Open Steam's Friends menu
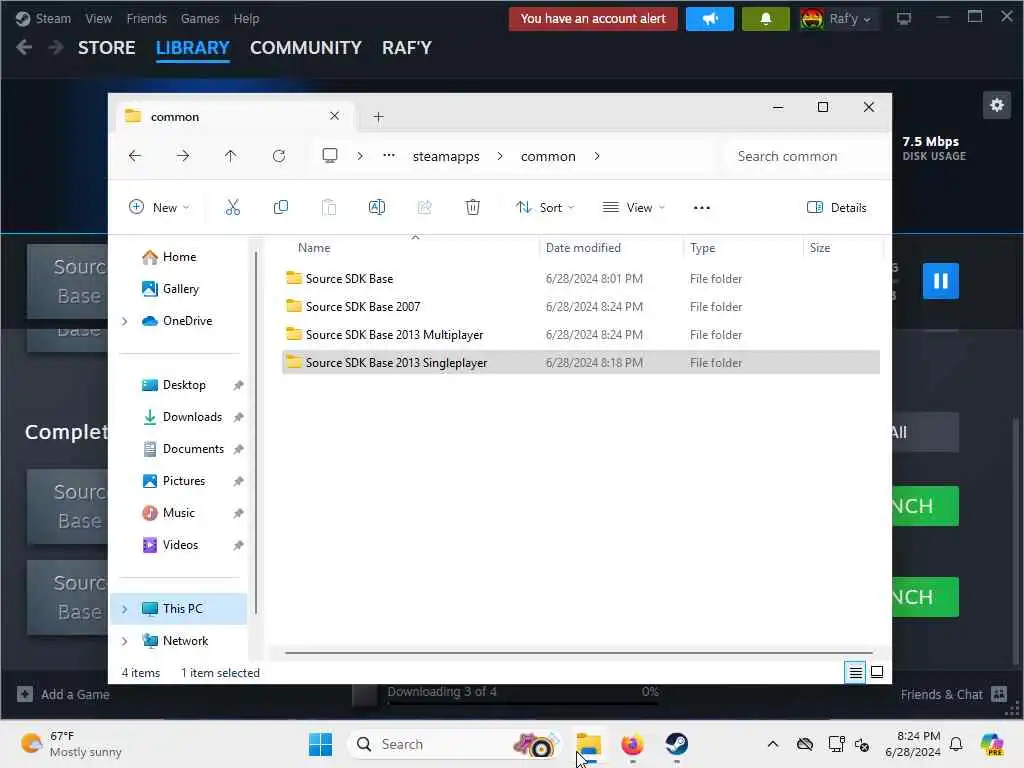 pos(147,18)
